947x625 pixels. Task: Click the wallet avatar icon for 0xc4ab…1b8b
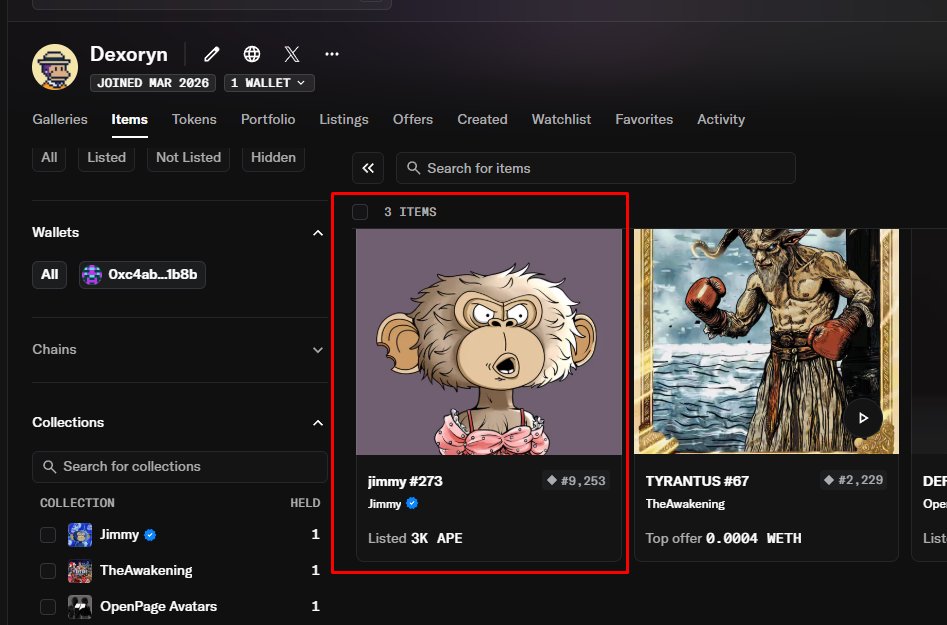tap(92, 275)
